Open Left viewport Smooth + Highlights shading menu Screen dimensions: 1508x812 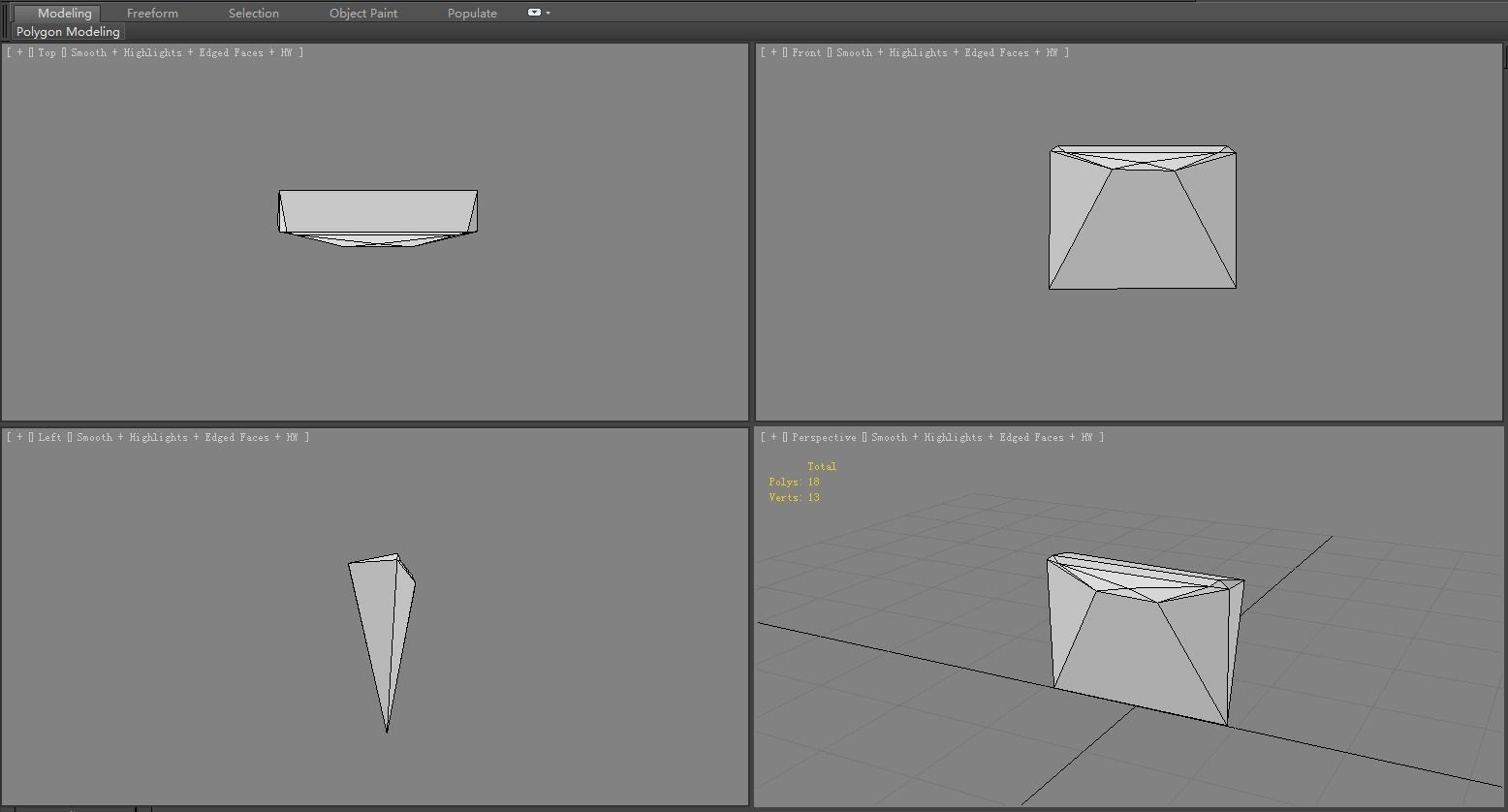tap(186, 437)
